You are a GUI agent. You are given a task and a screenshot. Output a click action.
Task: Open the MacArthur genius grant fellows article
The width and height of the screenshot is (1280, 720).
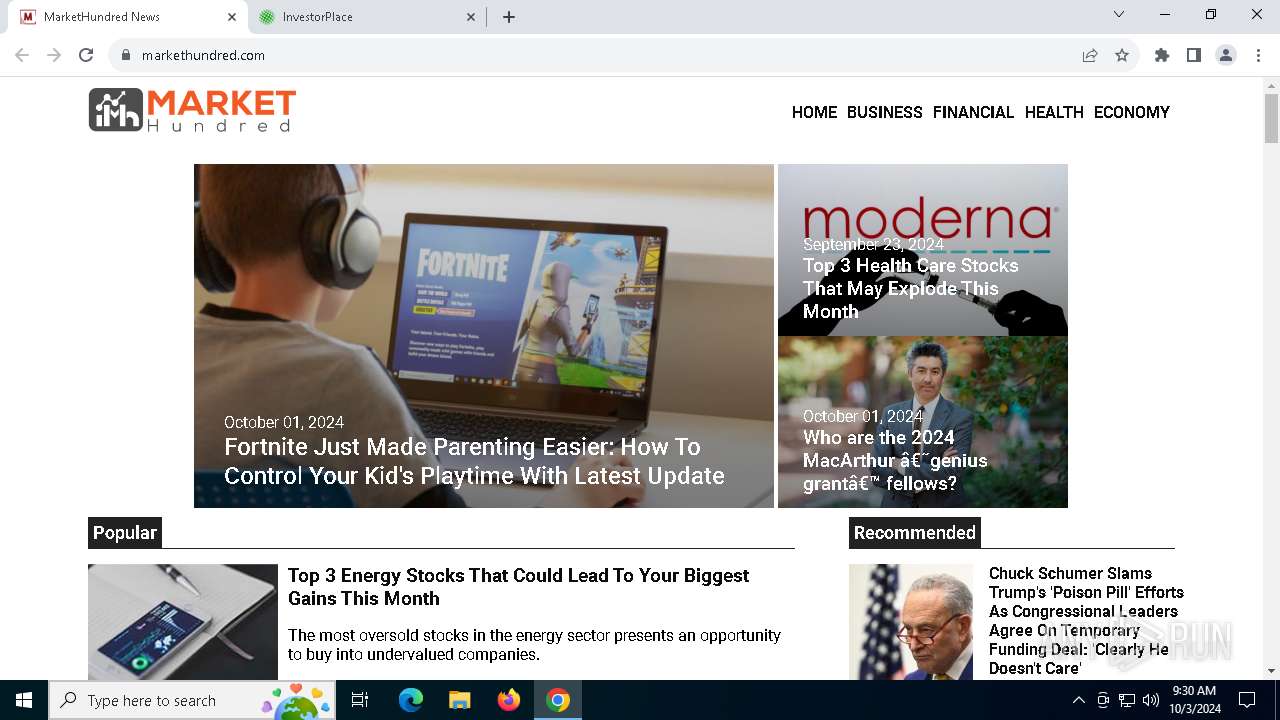pos(895,460)
